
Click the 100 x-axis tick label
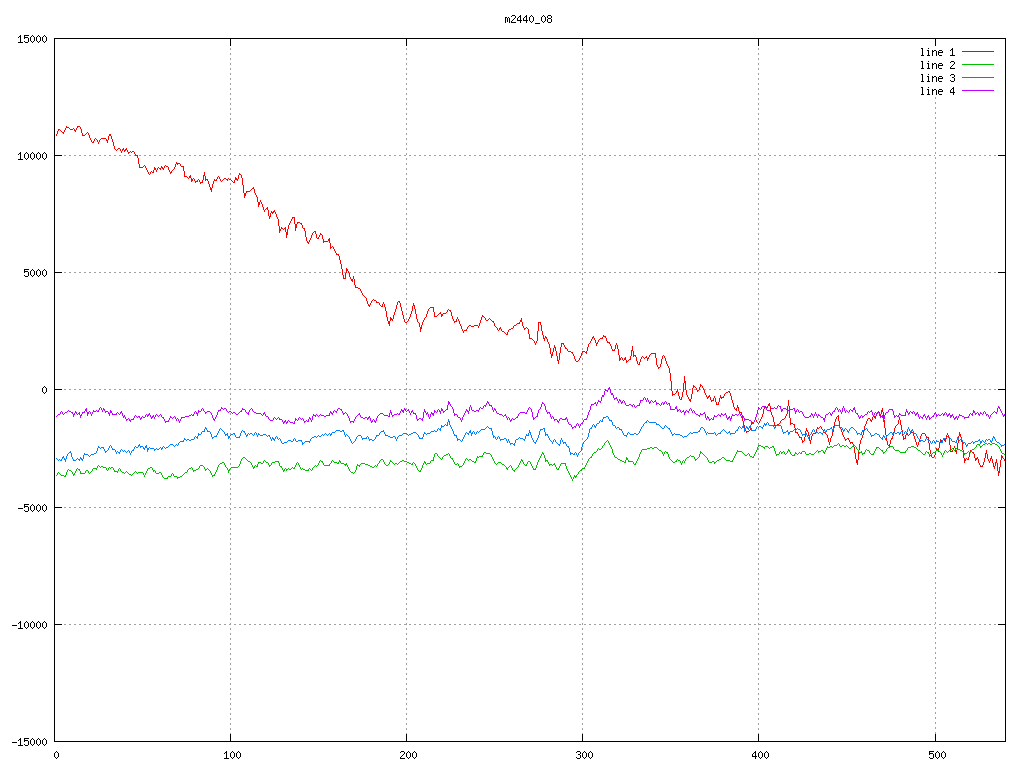pyautogui.click(x=231, y=756)
